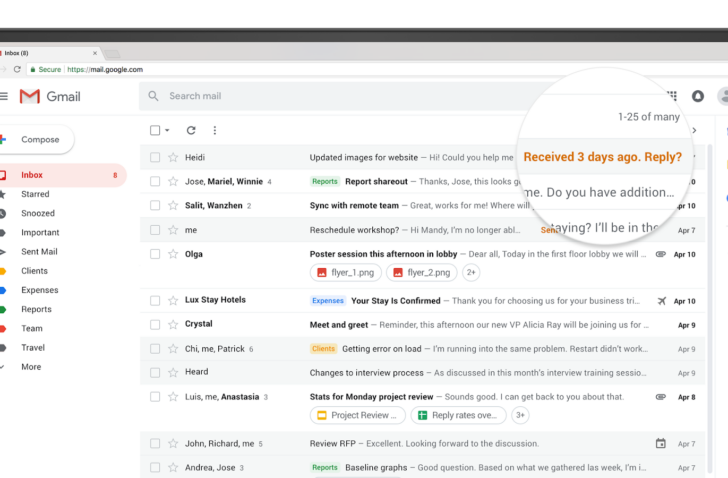Open the Google apps grid
Image resolution: width=728 pixels, height=478 pixels.
coord(672,96)
